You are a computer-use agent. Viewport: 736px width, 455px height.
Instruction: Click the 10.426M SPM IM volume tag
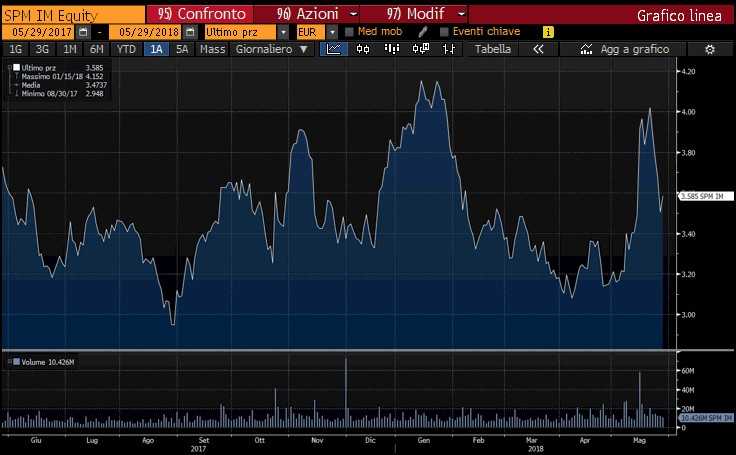coord(706,418)
